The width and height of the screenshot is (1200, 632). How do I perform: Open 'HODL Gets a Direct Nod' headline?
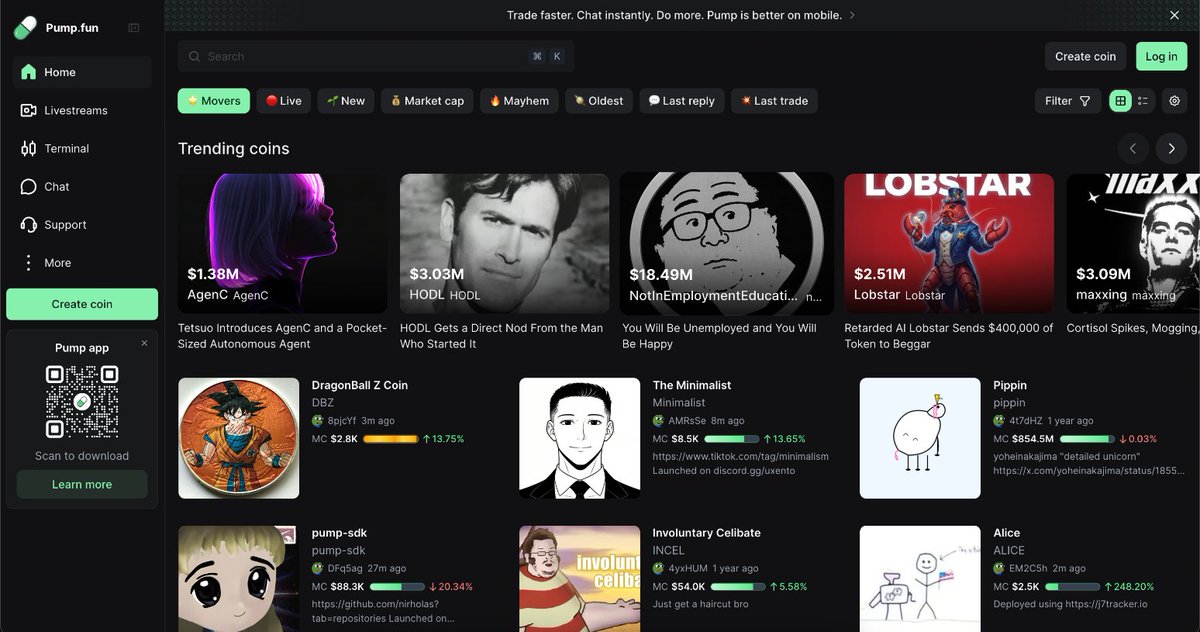(501, 336)
